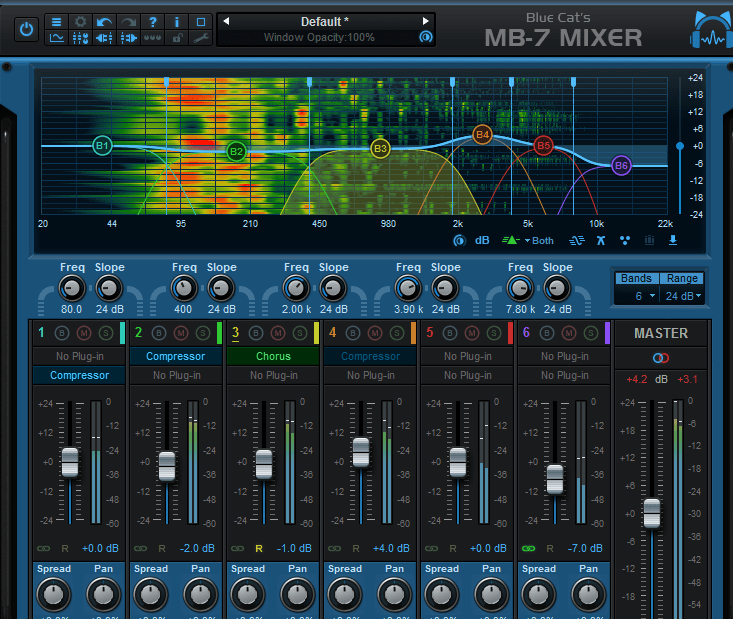The image size is (733, 619).
Task: Solo band 3 with its S button
Action: coord(300,333)
